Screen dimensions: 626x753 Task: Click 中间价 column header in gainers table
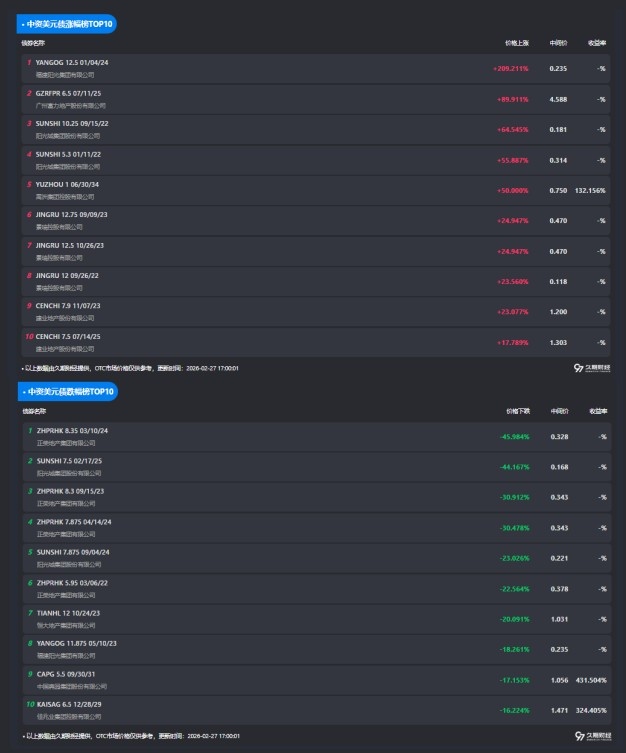pyautogui.click(x=559, y=44)
